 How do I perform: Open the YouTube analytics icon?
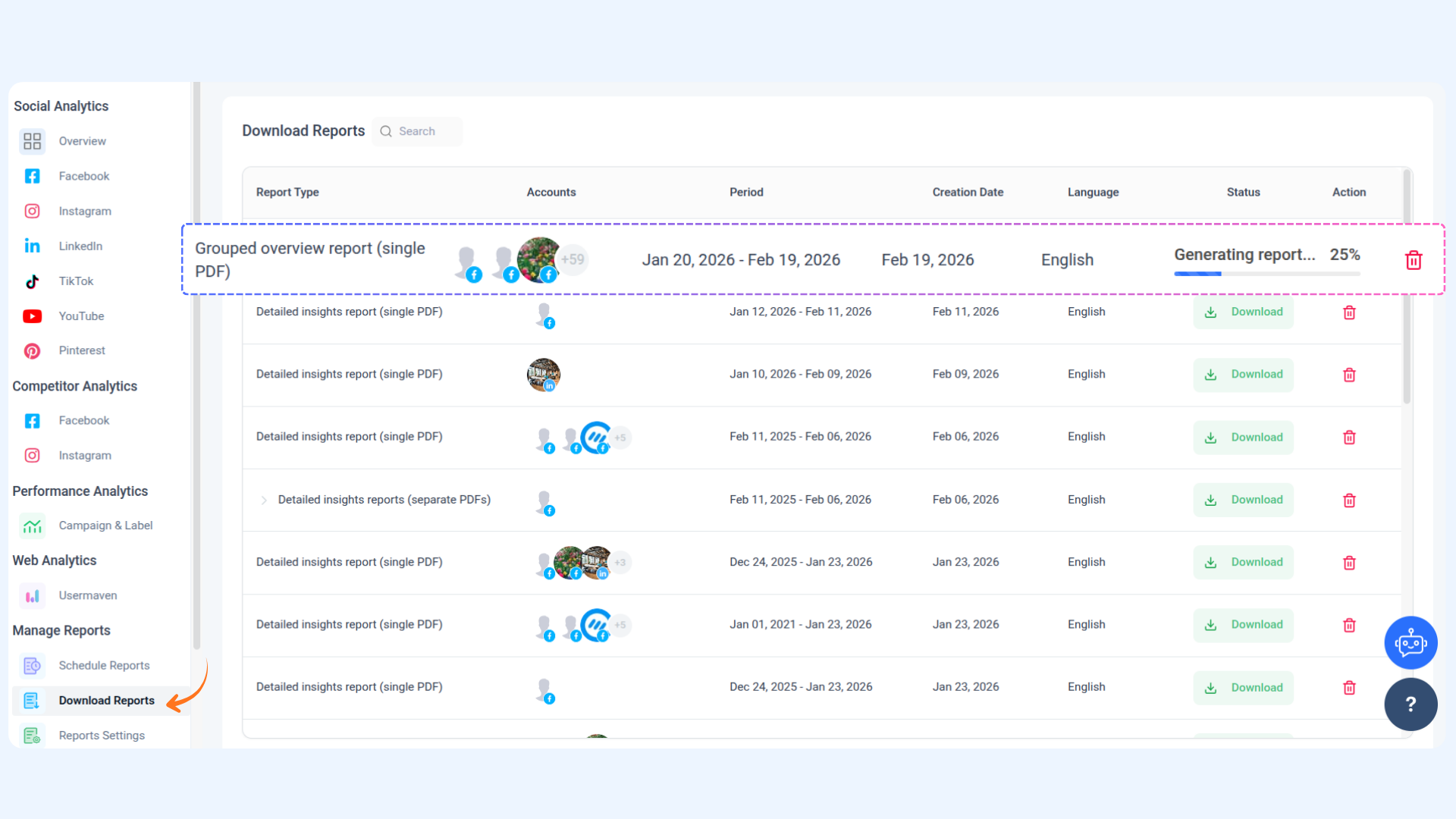[32, 316]
